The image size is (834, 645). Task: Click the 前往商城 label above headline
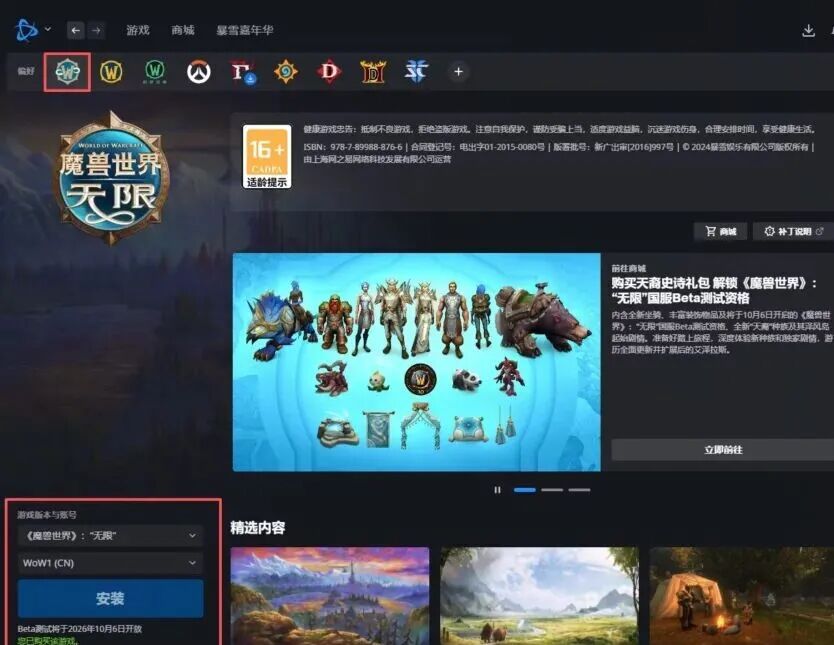(628, 268)
